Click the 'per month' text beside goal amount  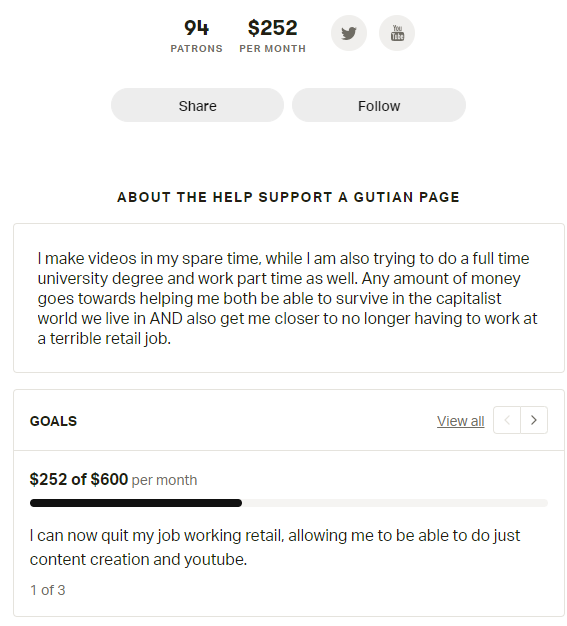[165, 480]
